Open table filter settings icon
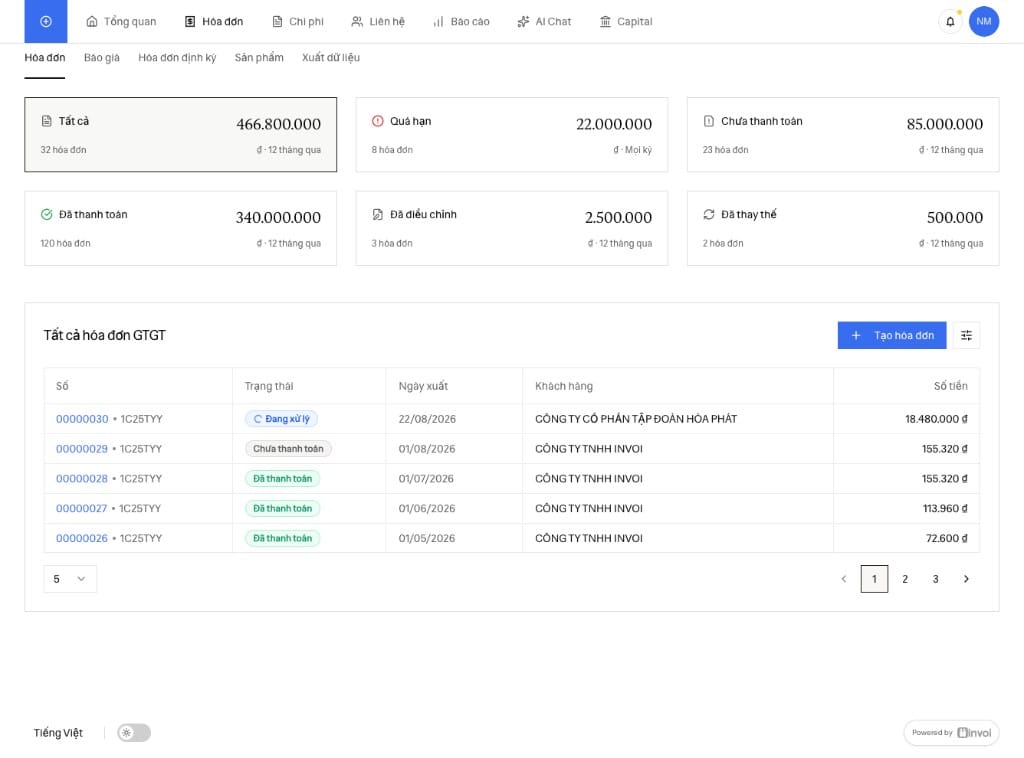This screenshot has height=758, width=1024. (x=966, y=336)
